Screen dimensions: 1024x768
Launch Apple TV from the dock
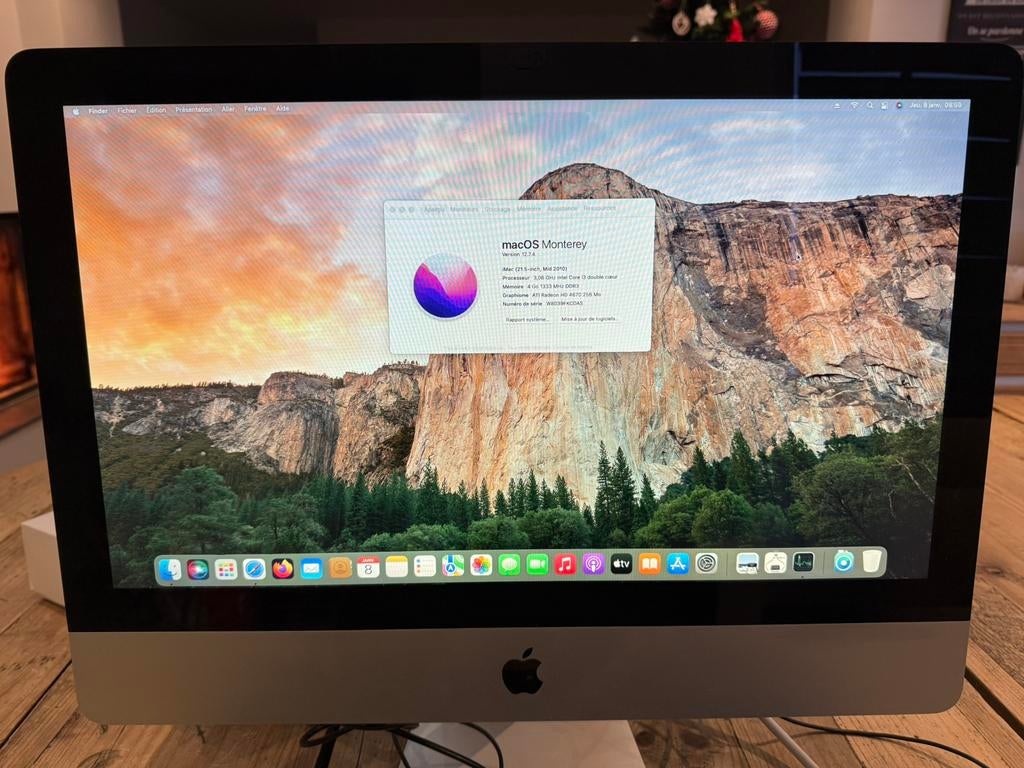[621, 563]
